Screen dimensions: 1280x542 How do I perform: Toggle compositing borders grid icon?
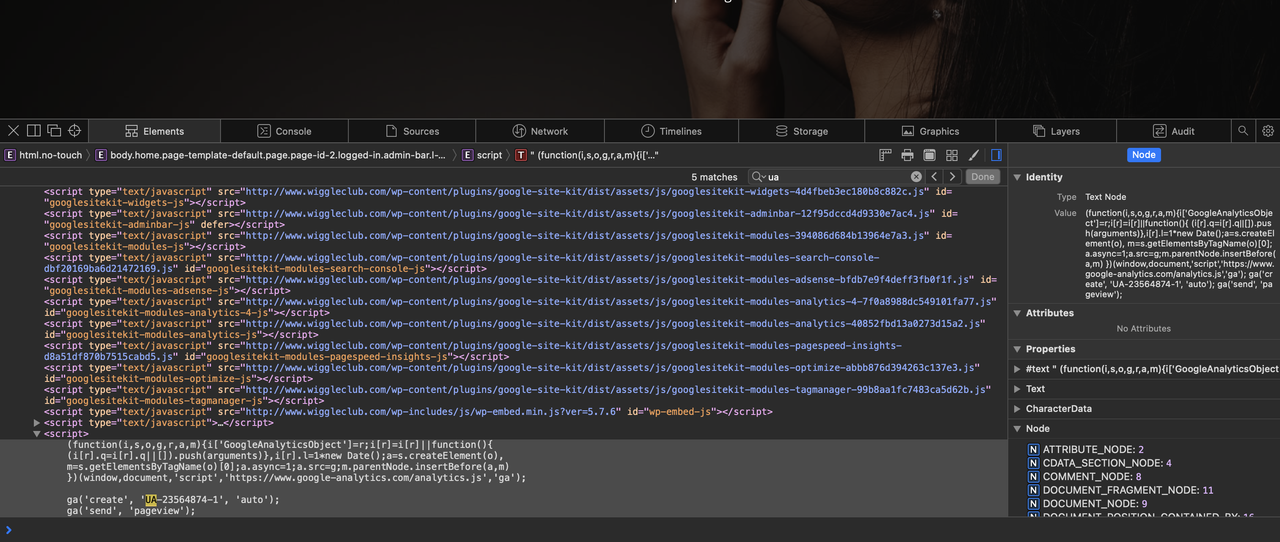(x=951, y=155)
